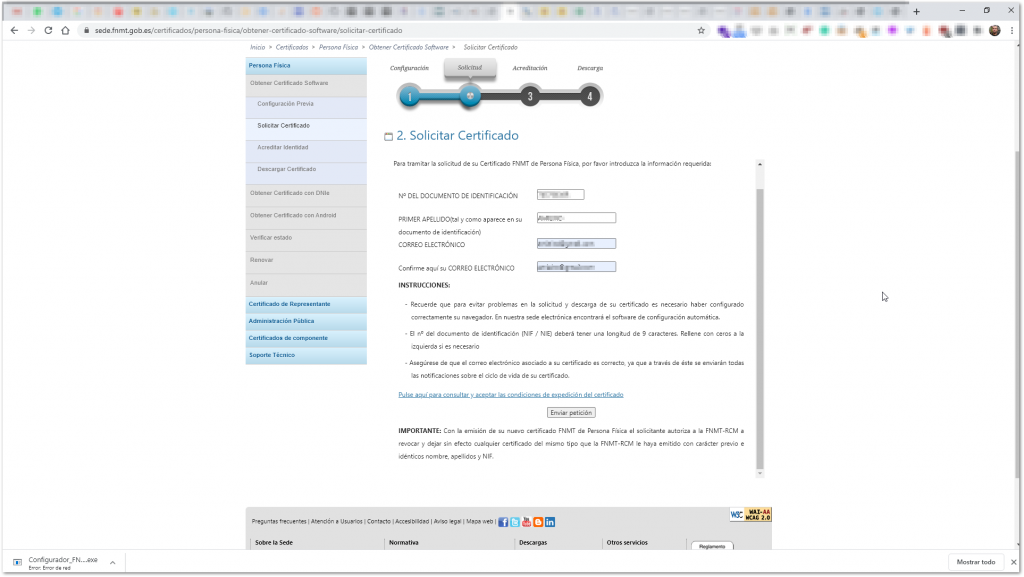Reload the page with the refresh icon
The width and height of the screenshot is (1024, 577).
tap(48, 30)
